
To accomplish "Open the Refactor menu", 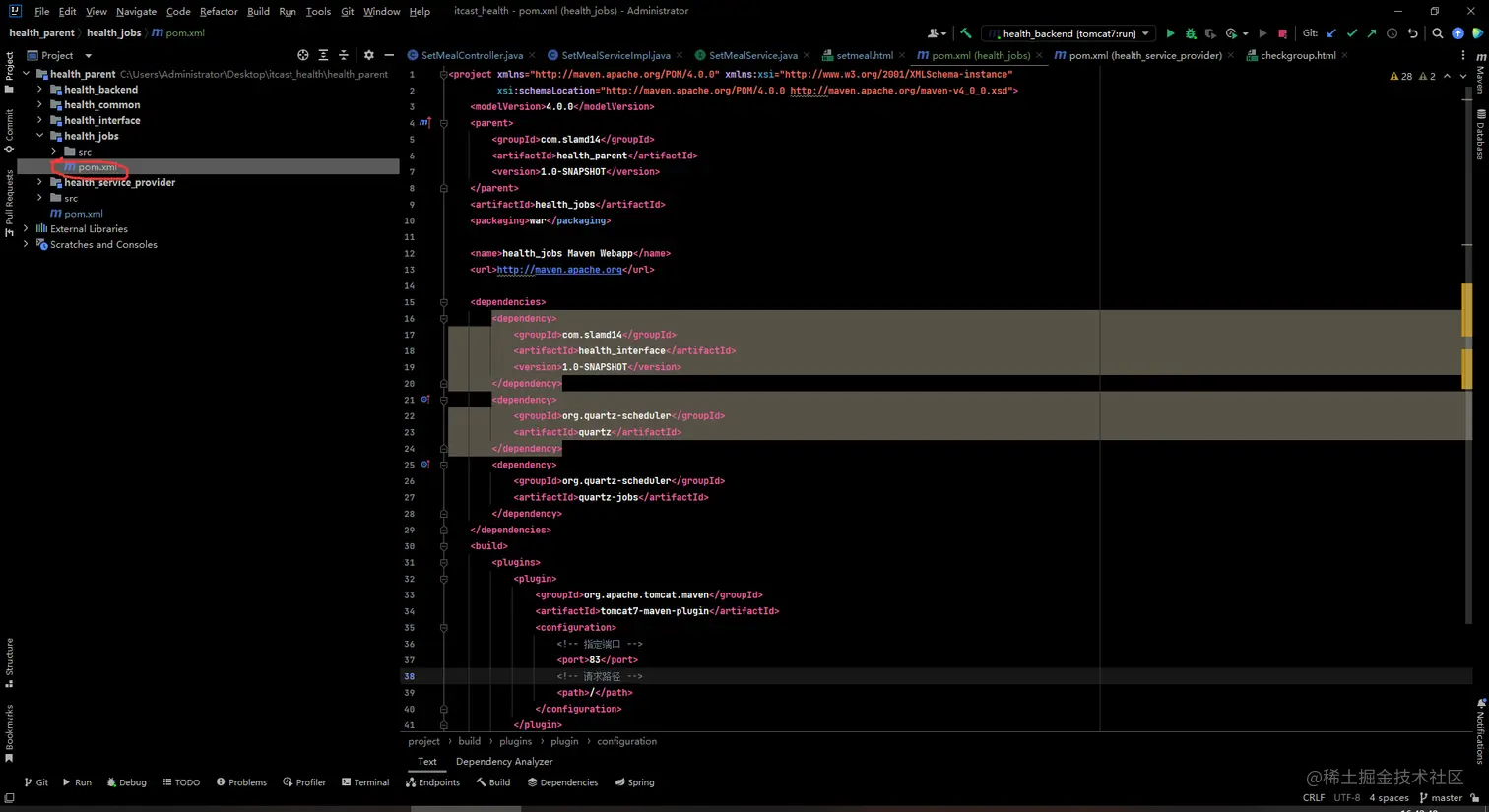I will (219, 11).
